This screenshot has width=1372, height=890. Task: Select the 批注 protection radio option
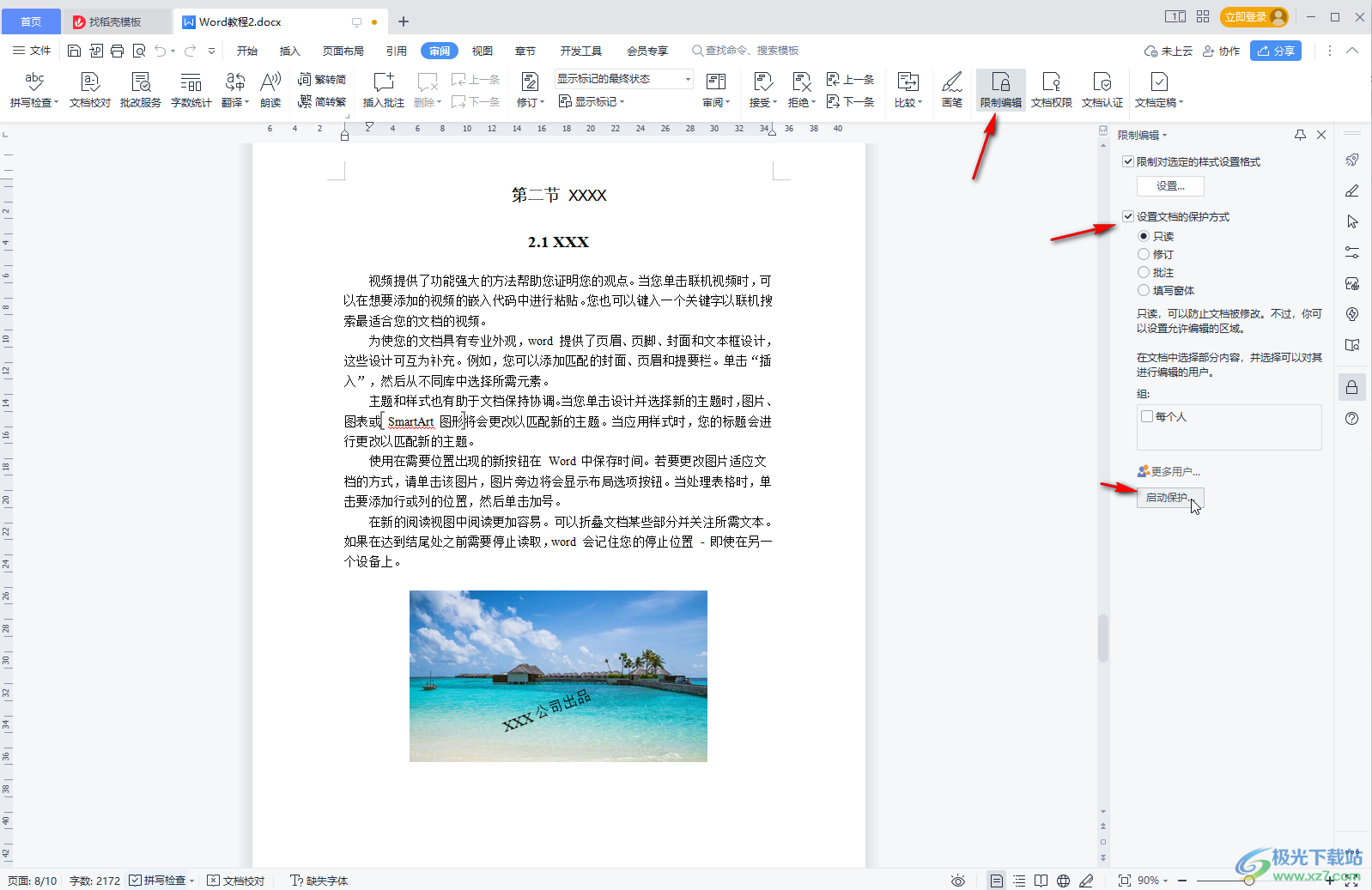pos(1144,272)
